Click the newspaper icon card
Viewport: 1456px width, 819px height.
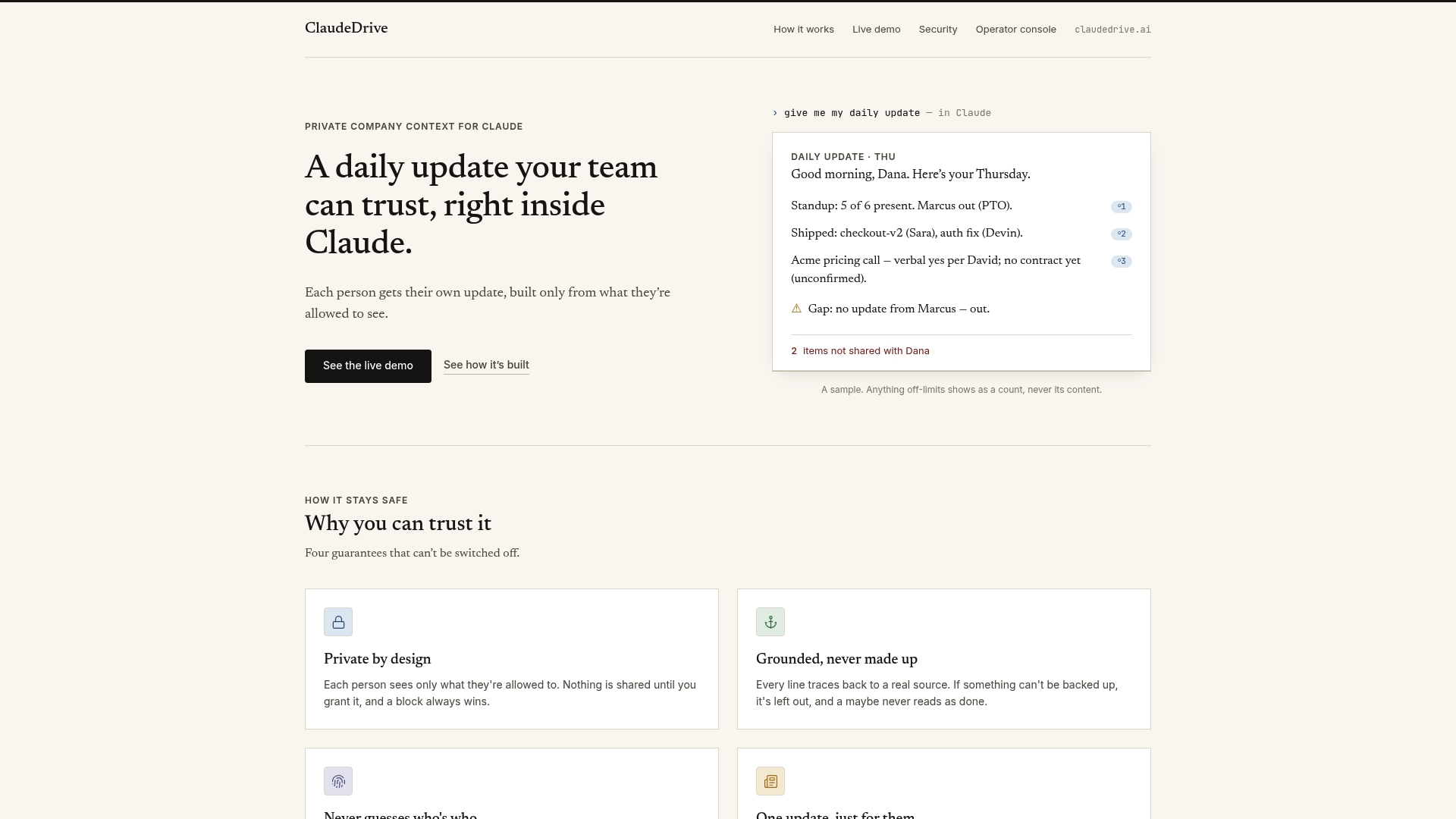[x=770, y=781]
